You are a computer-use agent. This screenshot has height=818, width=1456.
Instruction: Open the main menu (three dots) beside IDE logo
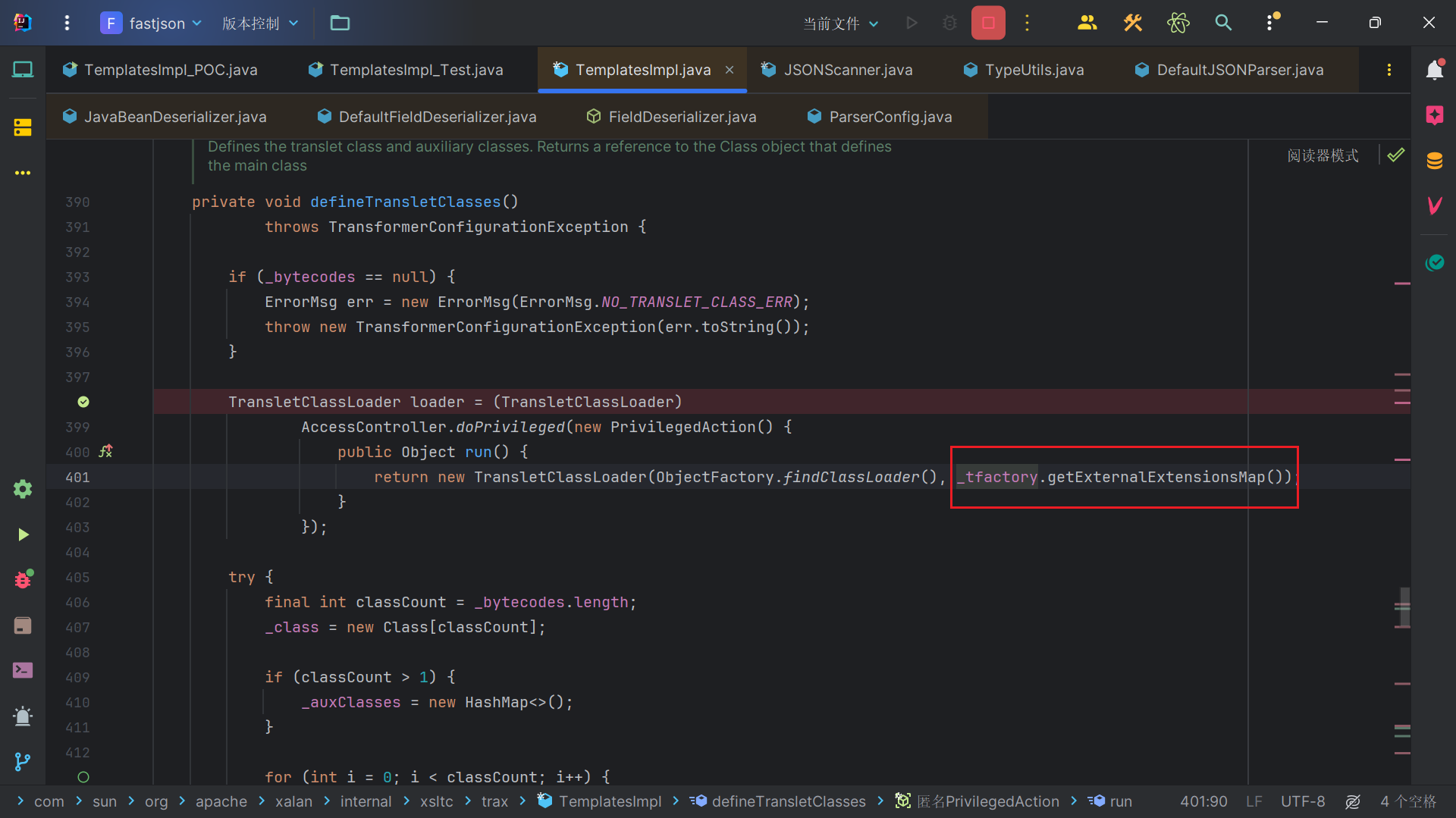click(x=67, y=23)
